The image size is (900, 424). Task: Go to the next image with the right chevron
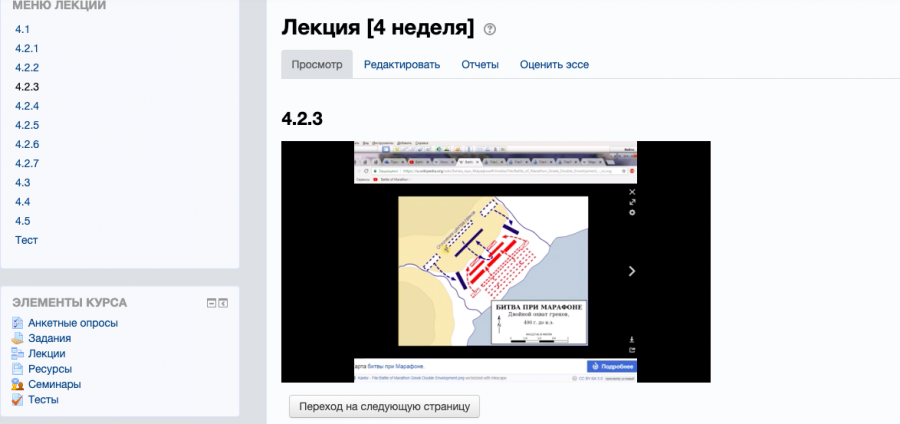tap(632, 271)
